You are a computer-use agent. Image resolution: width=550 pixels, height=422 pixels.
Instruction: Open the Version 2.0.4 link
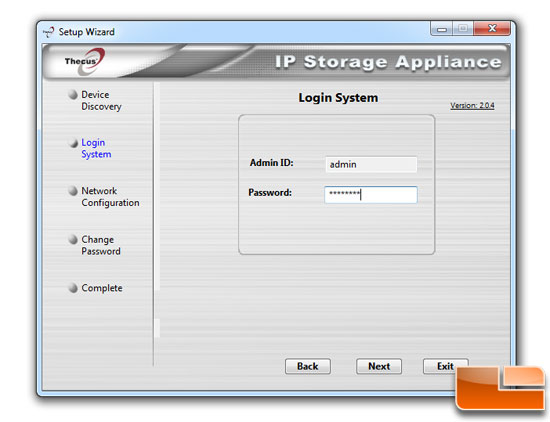coord(472,106)
